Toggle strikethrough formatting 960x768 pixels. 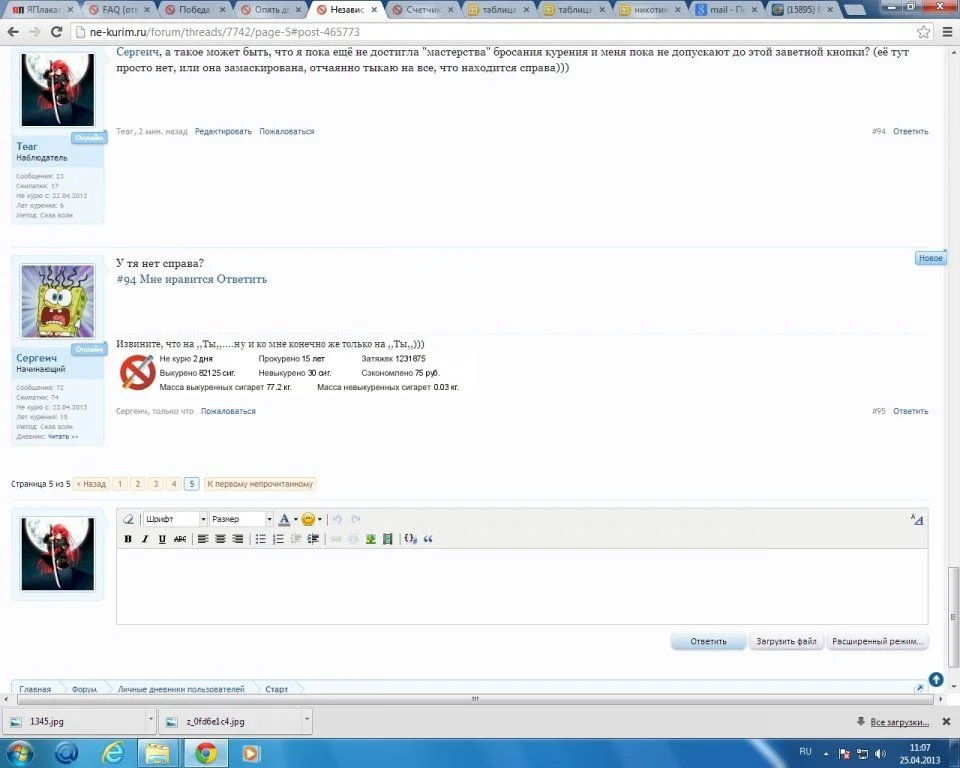(x=180, y=539)
